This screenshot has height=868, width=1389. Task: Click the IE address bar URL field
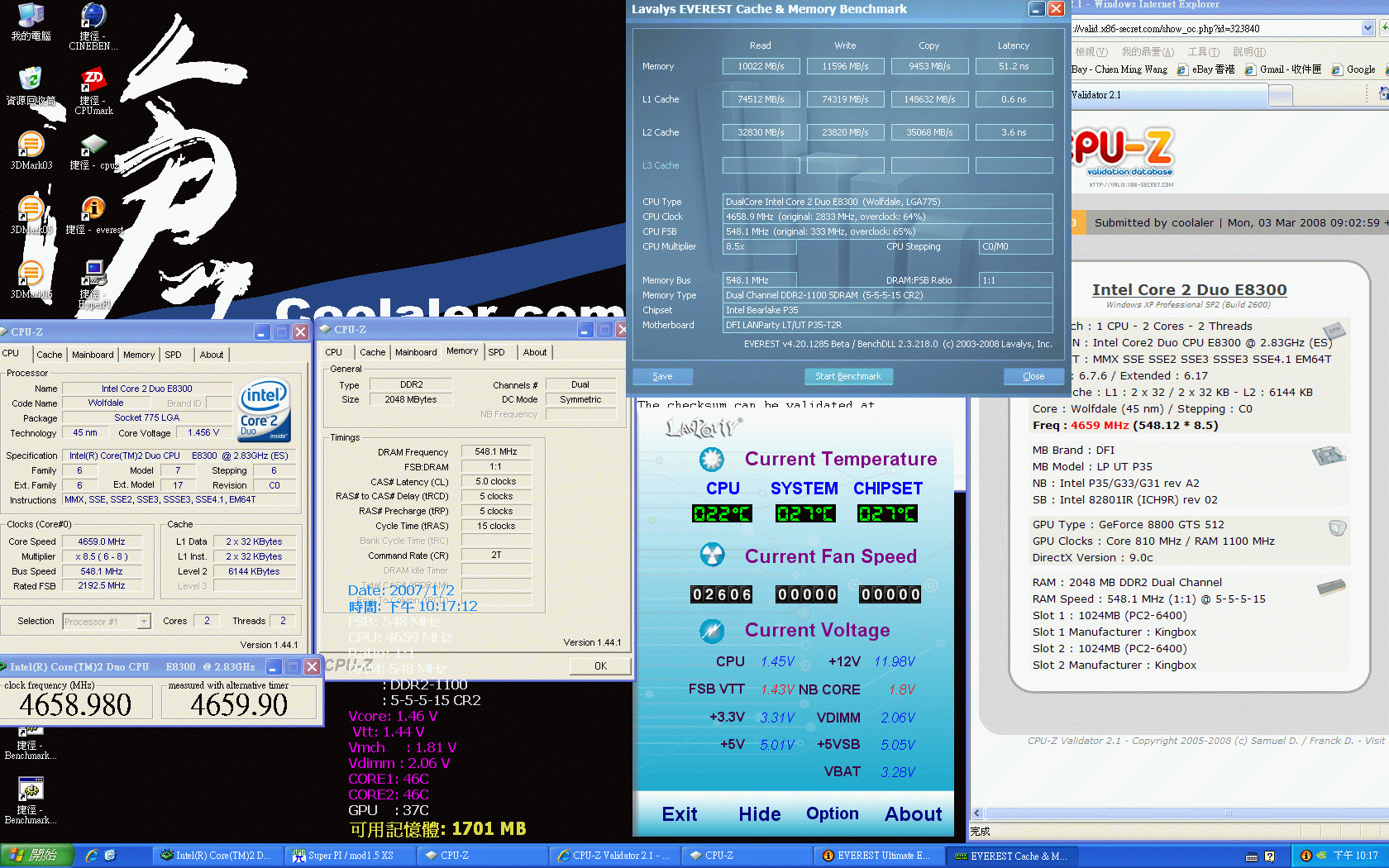click(x=1215, y=28)
